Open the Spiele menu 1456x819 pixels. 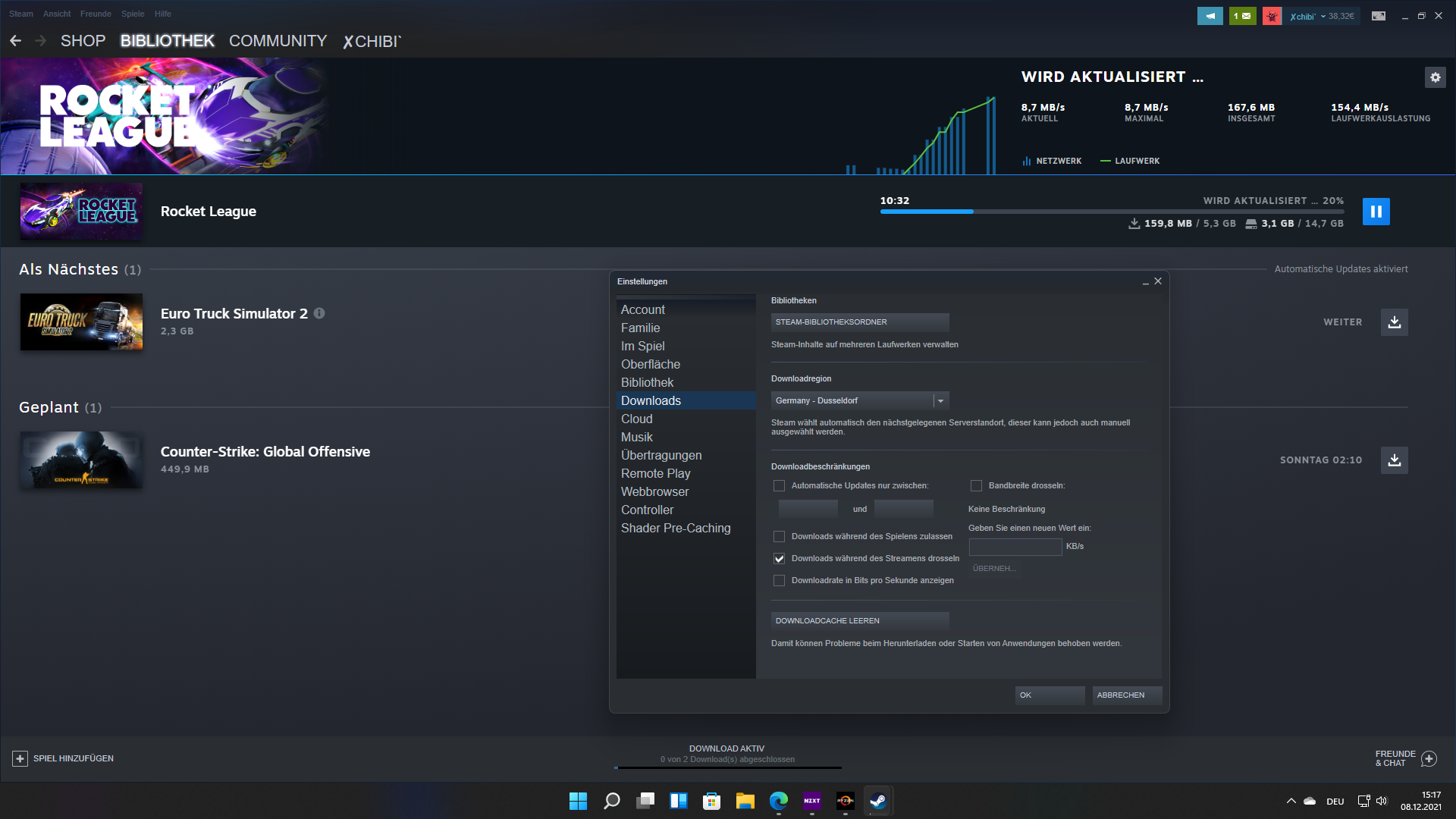(133, 14)
